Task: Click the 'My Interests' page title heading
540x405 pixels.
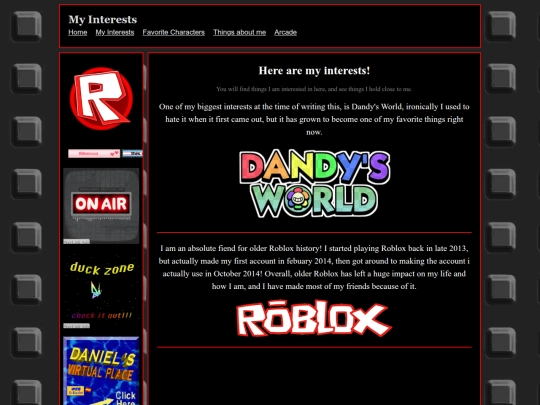Action: (x=103, y=20)
